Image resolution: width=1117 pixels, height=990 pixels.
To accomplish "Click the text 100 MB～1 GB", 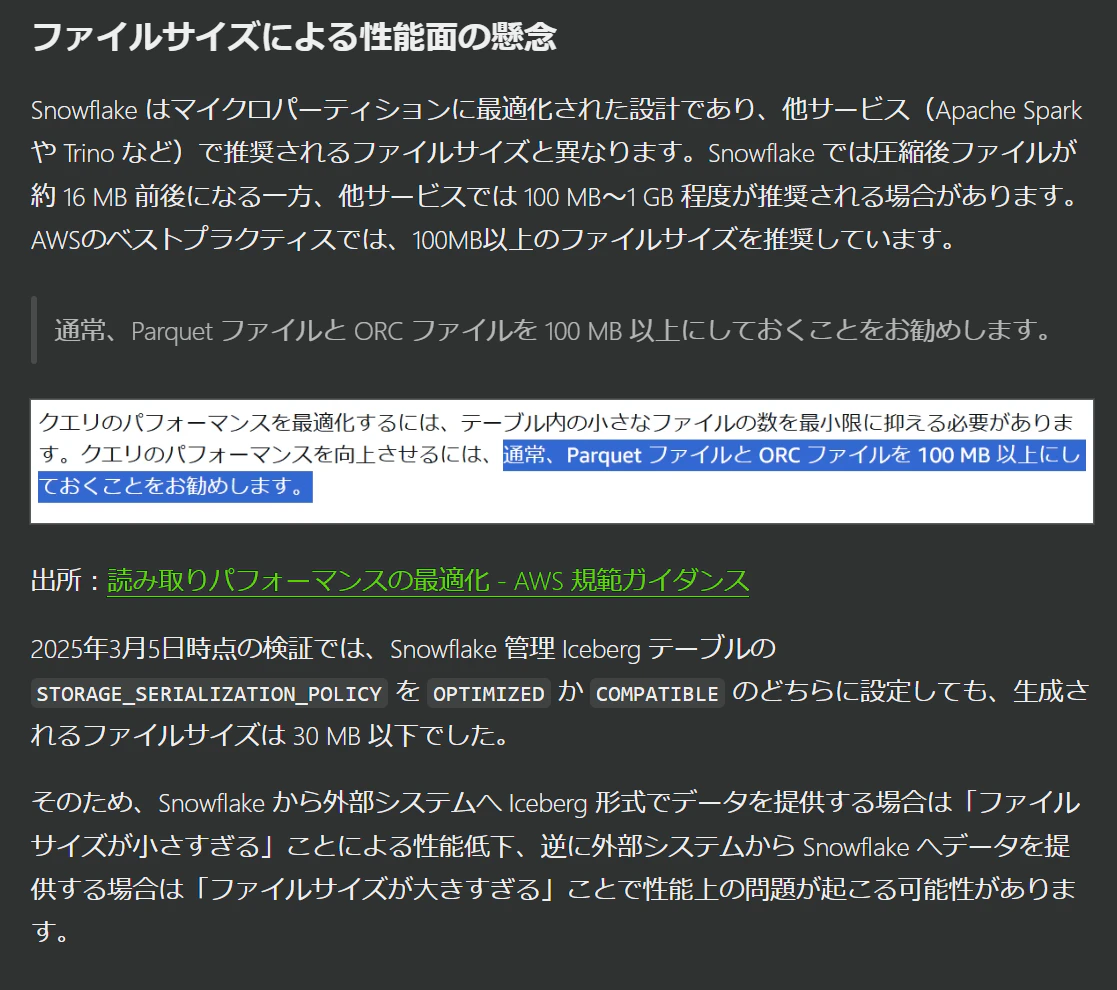I will 598,197.
